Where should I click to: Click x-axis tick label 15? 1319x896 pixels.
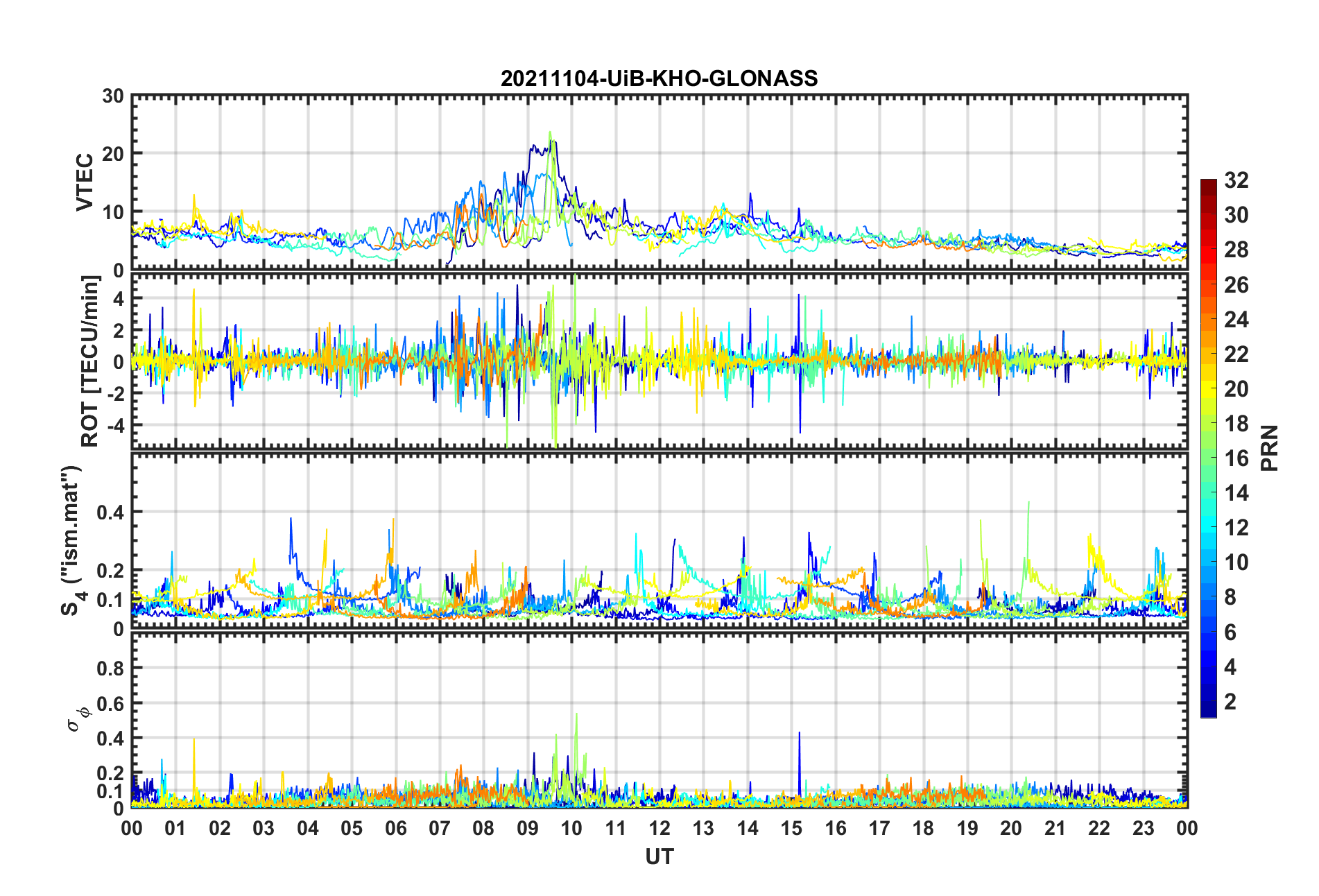pyautogui.click(x=791, y=828)
